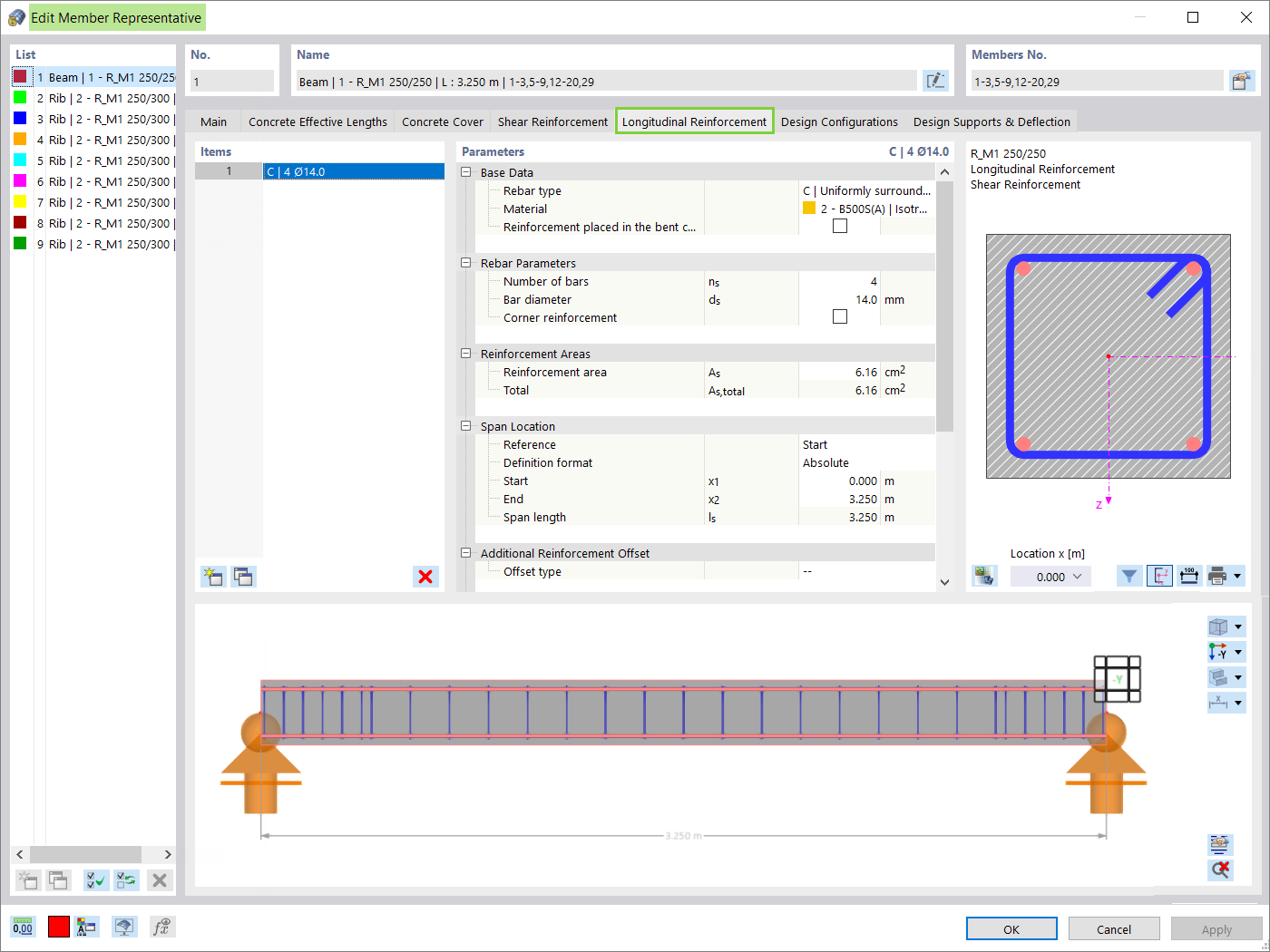
Task: Collapse the Rebar Parameters group
Action: pos(466,263)
